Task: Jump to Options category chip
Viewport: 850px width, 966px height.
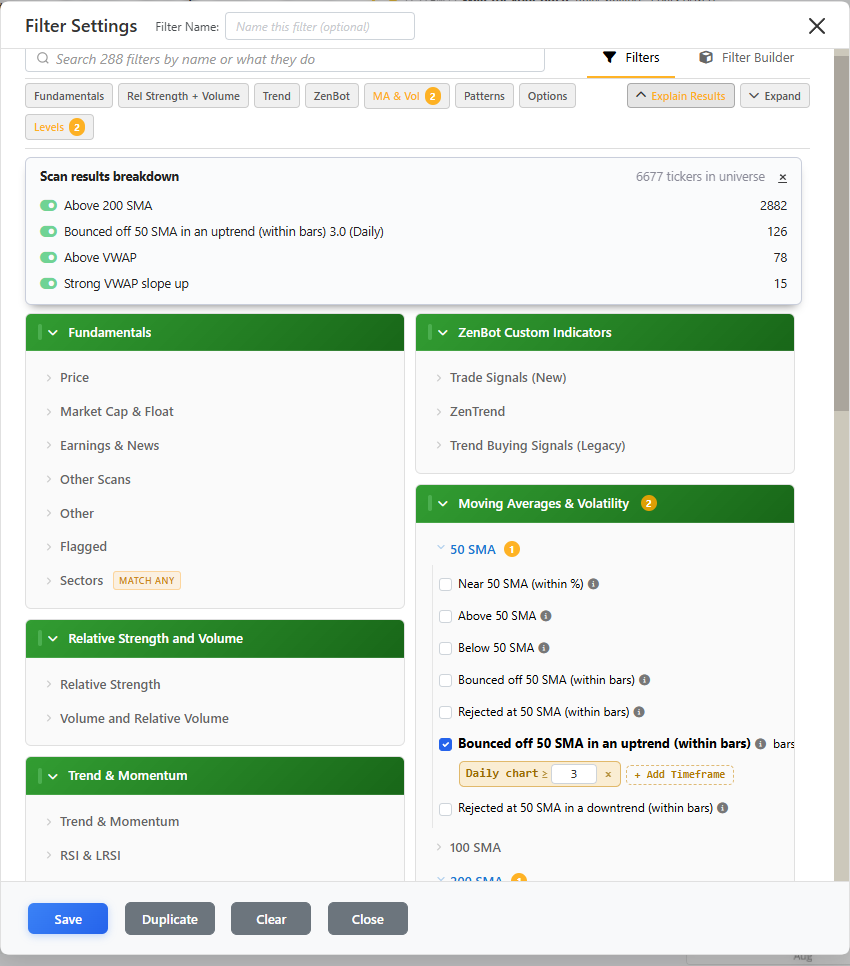Action: 547,96
